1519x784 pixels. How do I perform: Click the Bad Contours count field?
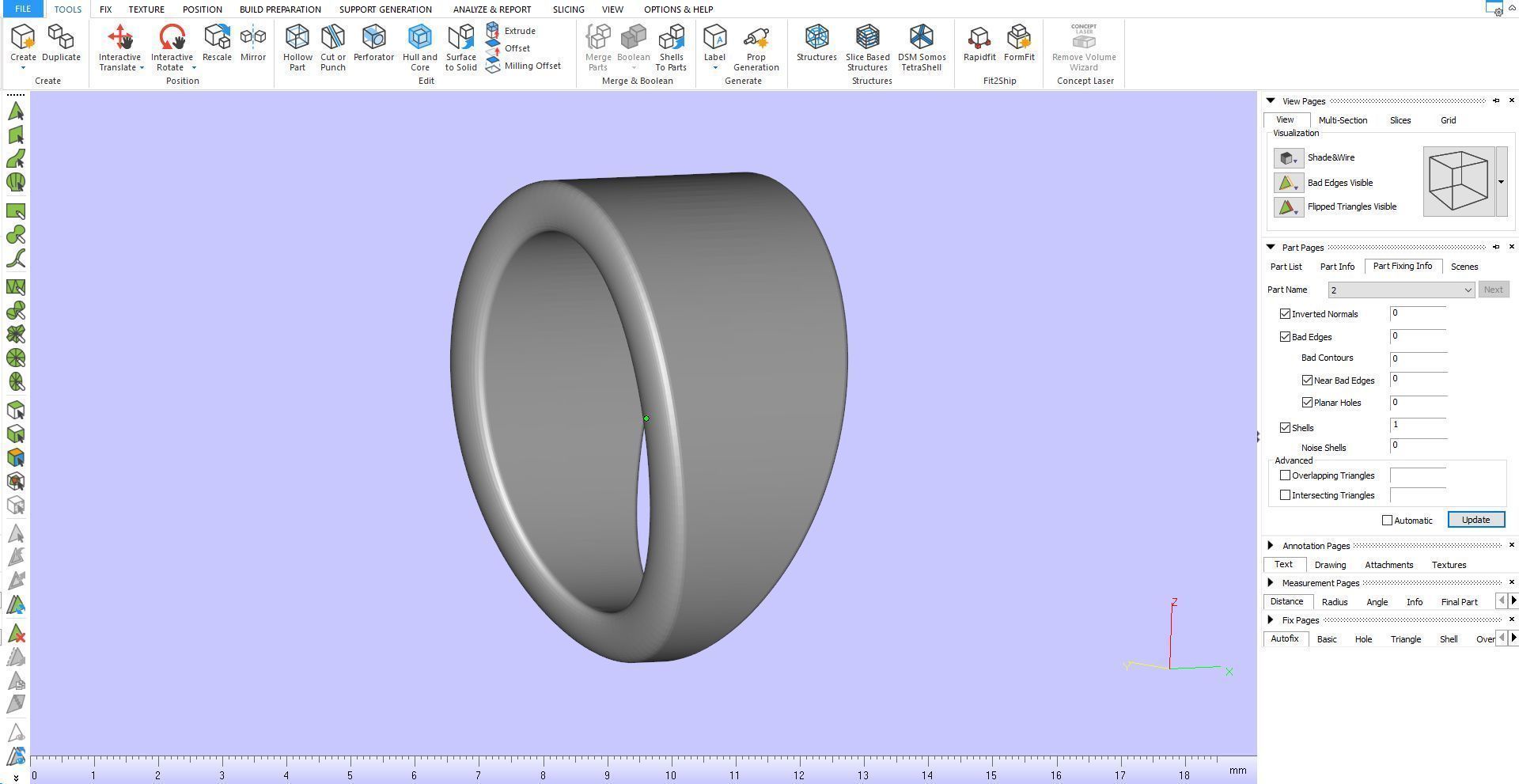1418,358
